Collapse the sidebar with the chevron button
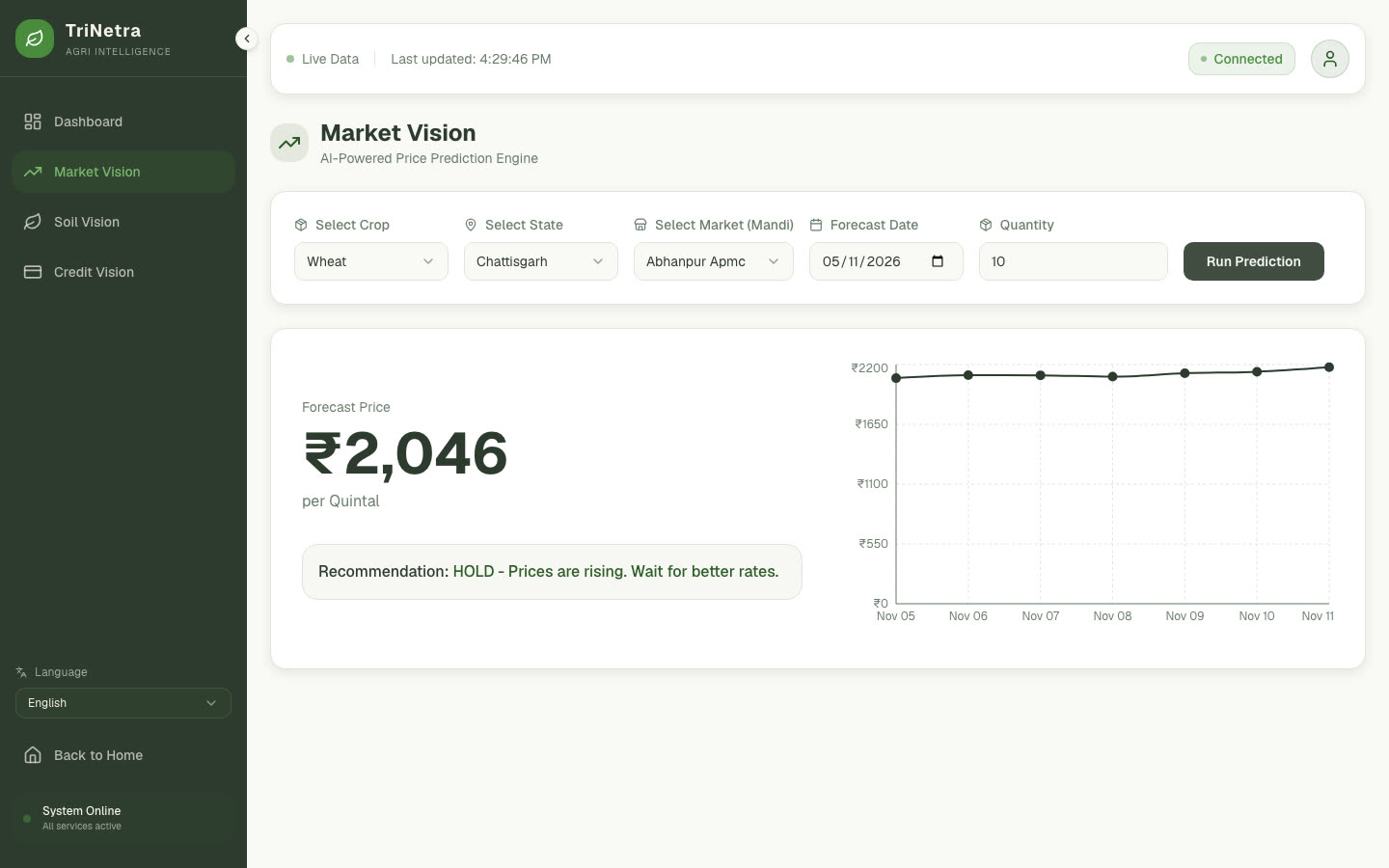The image size is (1389, 868). click(x=246, y=39)
